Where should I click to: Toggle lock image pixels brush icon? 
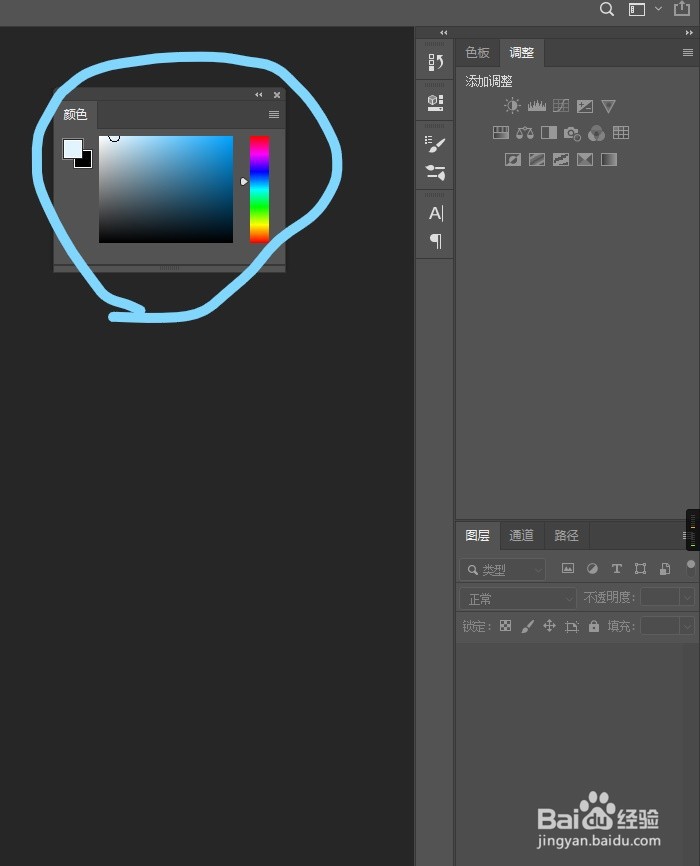point(528,626)
